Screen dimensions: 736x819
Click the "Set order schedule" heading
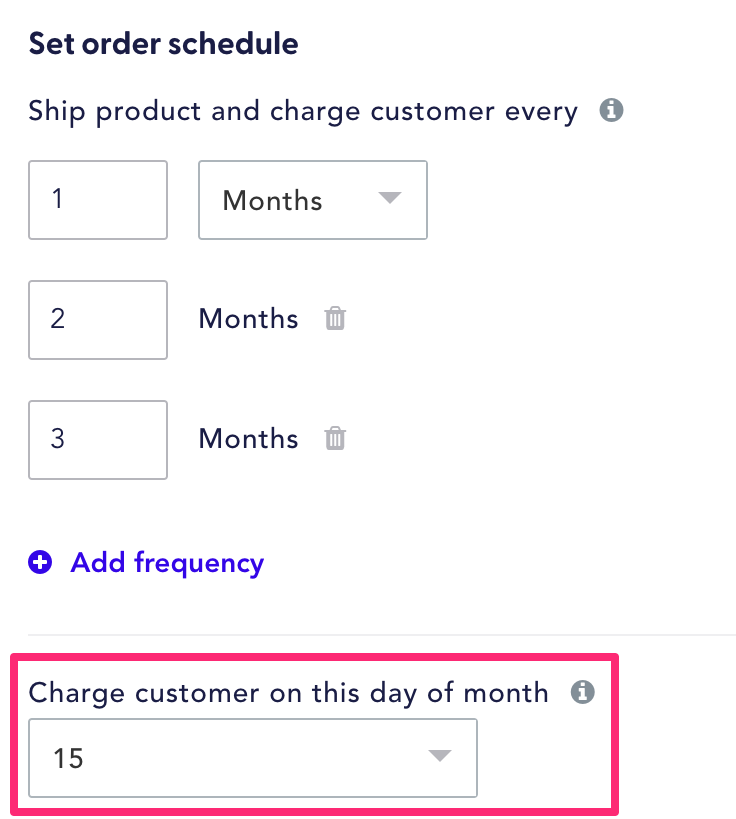[163, 44]
